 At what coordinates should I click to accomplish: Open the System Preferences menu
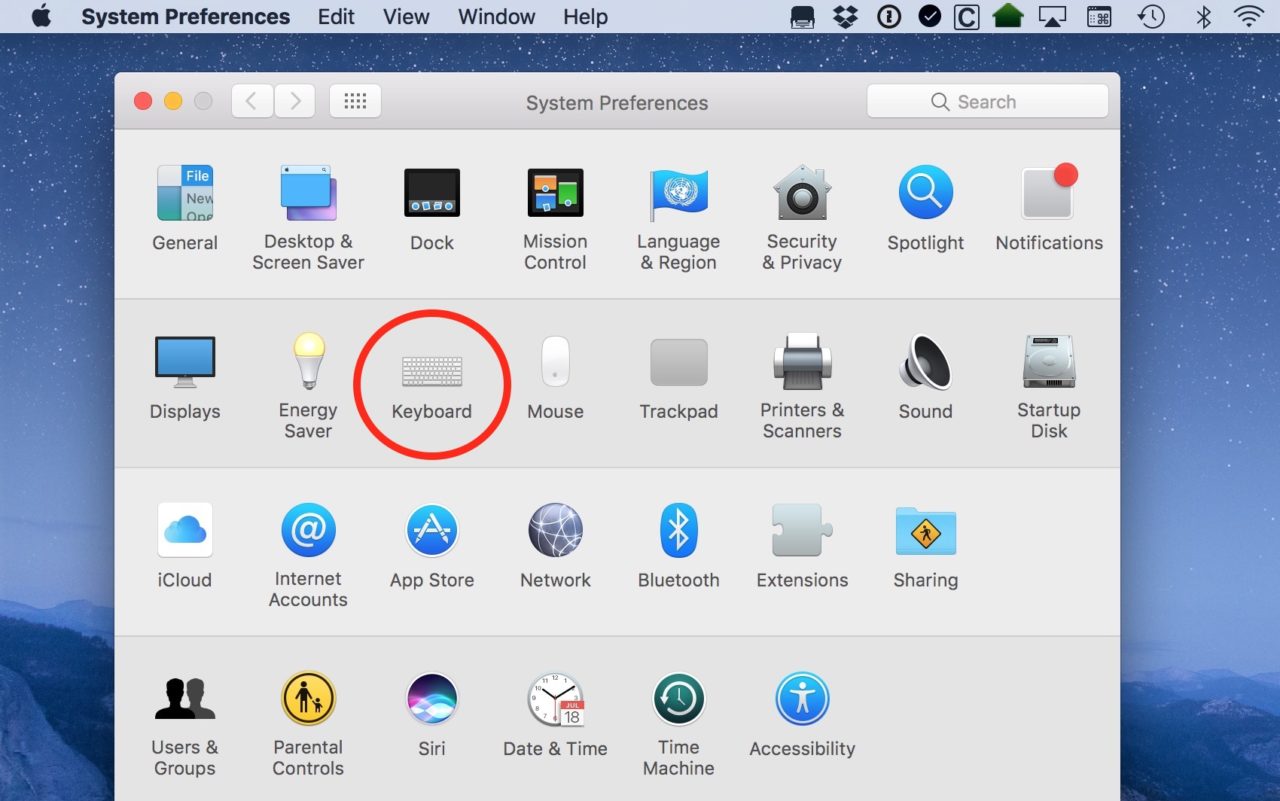tap(185, 17)
